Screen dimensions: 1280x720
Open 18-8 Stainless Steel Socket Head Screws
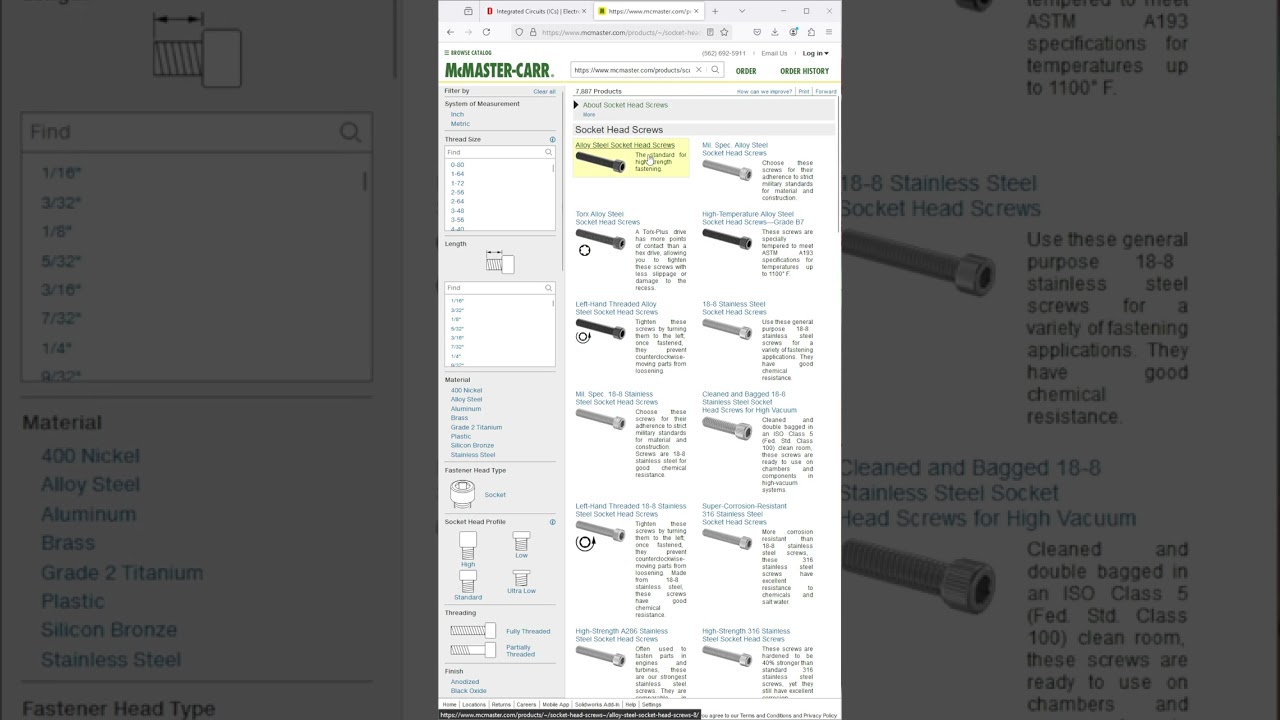point(734,308)
